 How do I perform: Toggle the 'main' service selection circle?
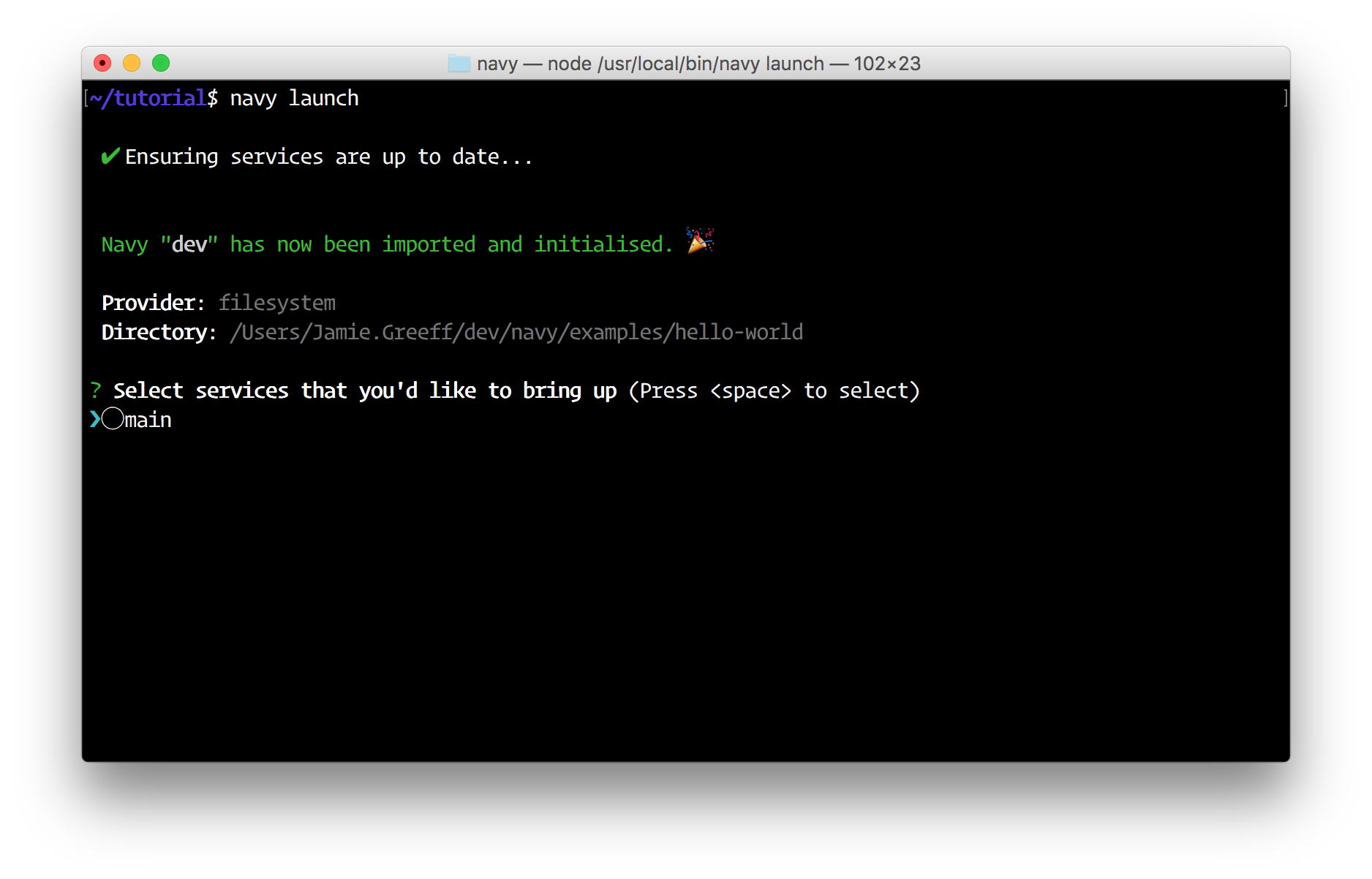click(x=113, y=419)
